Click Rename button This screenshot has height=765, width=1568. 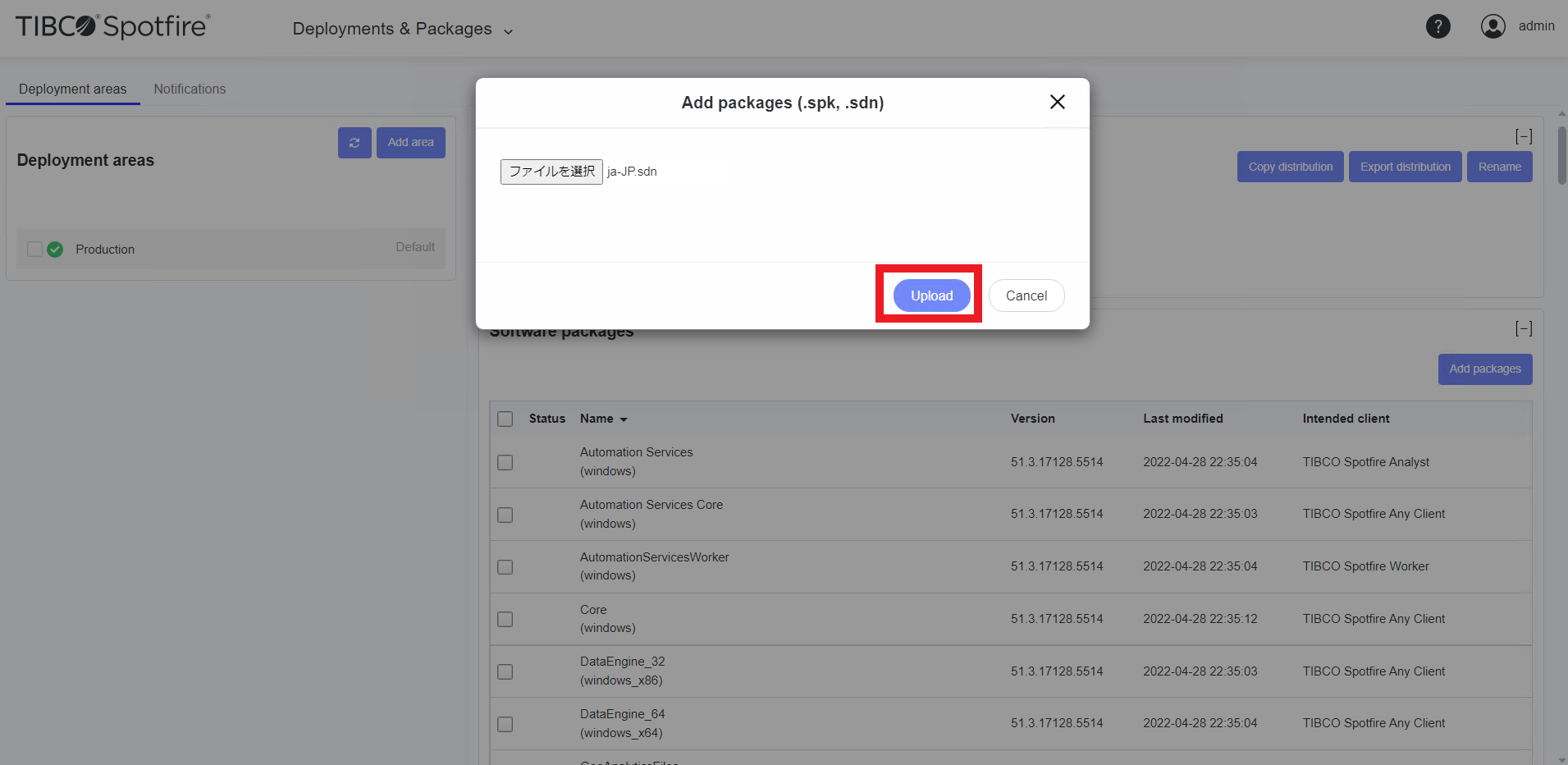click(1499, 167)
